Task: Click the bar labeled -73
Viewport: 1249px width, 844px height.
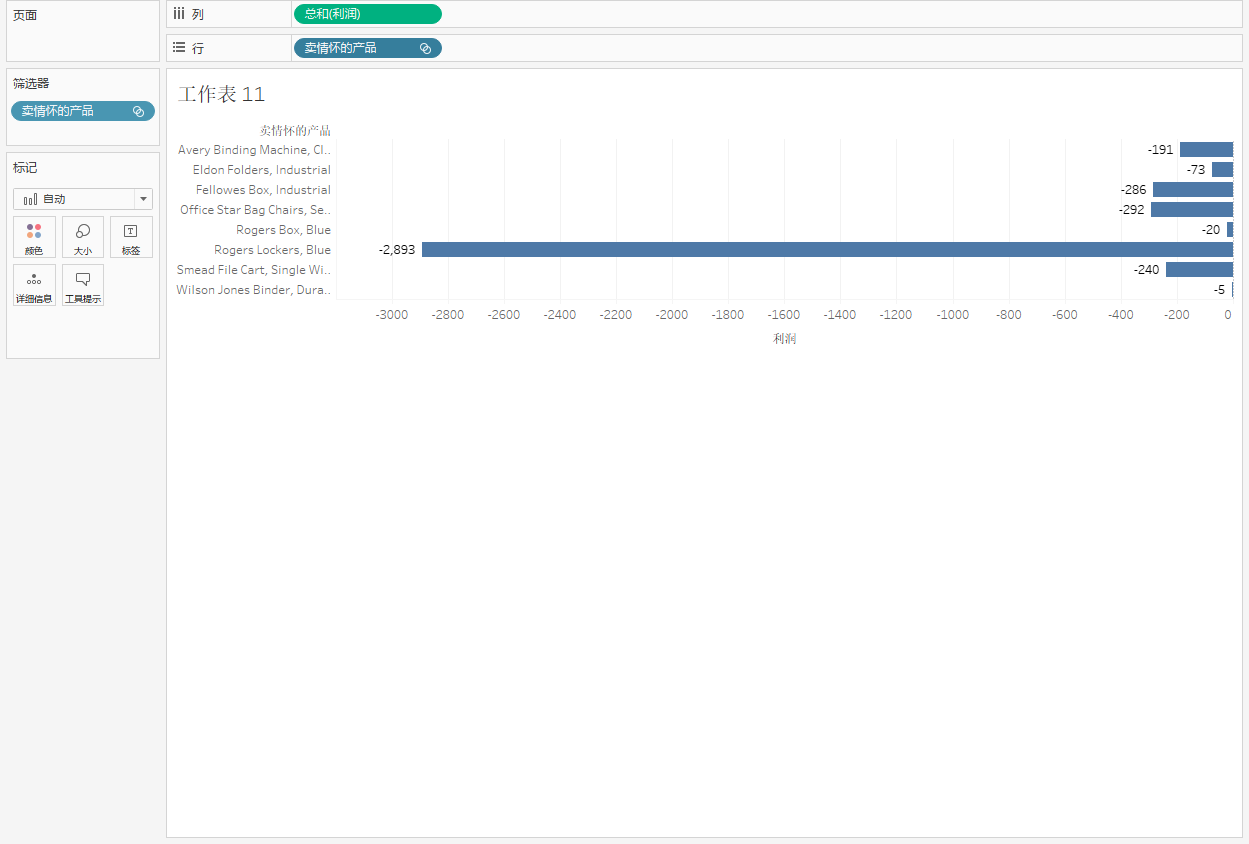Action: pos(1222,170)
